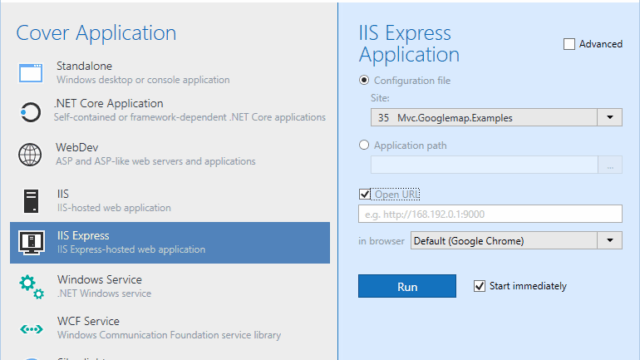The height and width of the screenshot is (360, 640).
Task: Pick the WCF Service list entry
Action: point(170,328)
